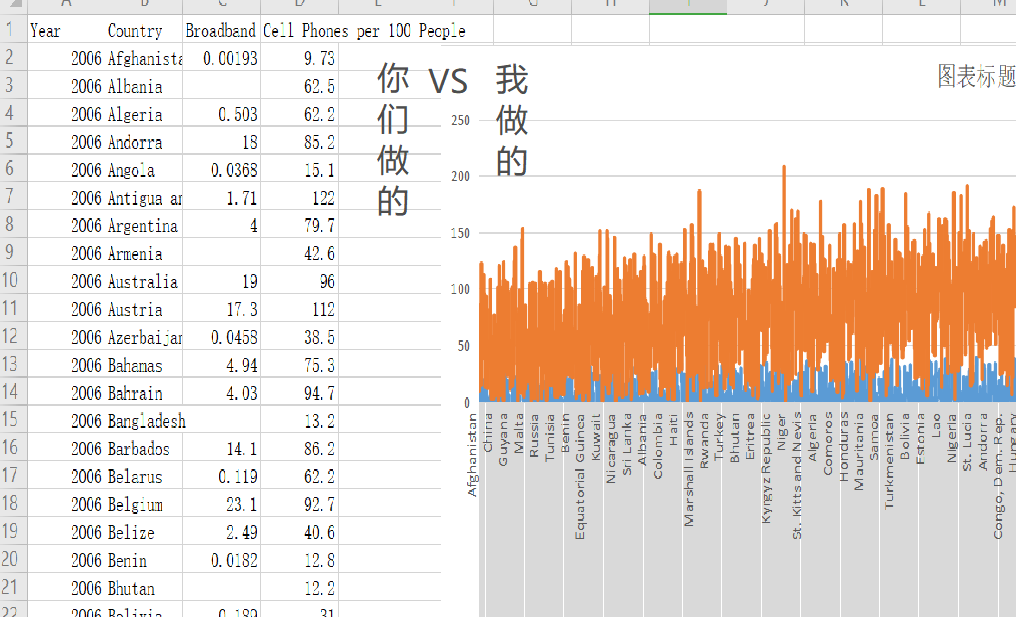Select Andorra broadband value 18
Screen dimensions: 1016x617
click(x=221, y=142)
